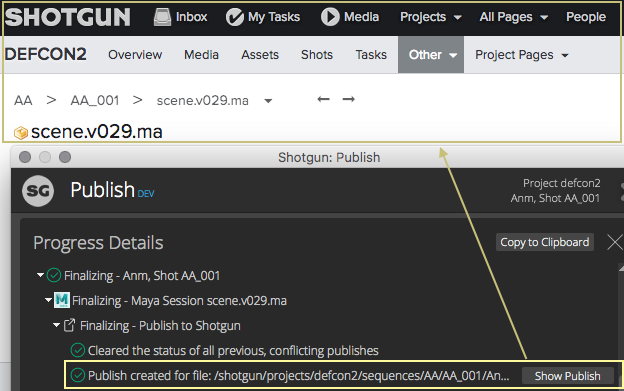
Task: Switch to the Overview tab
Action: [135, 54]
